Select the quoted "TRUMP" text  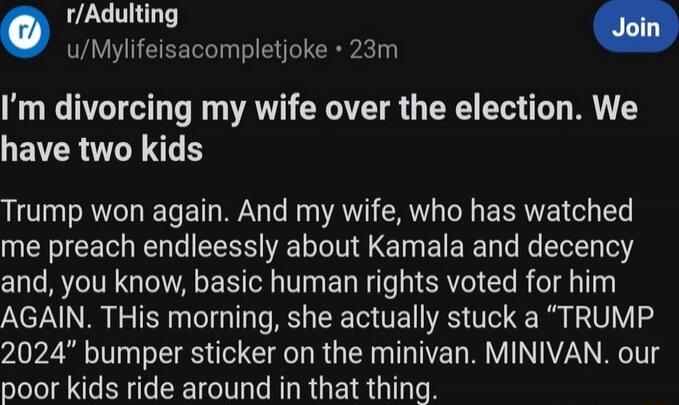pyautogui.click(x=598, y=318)
